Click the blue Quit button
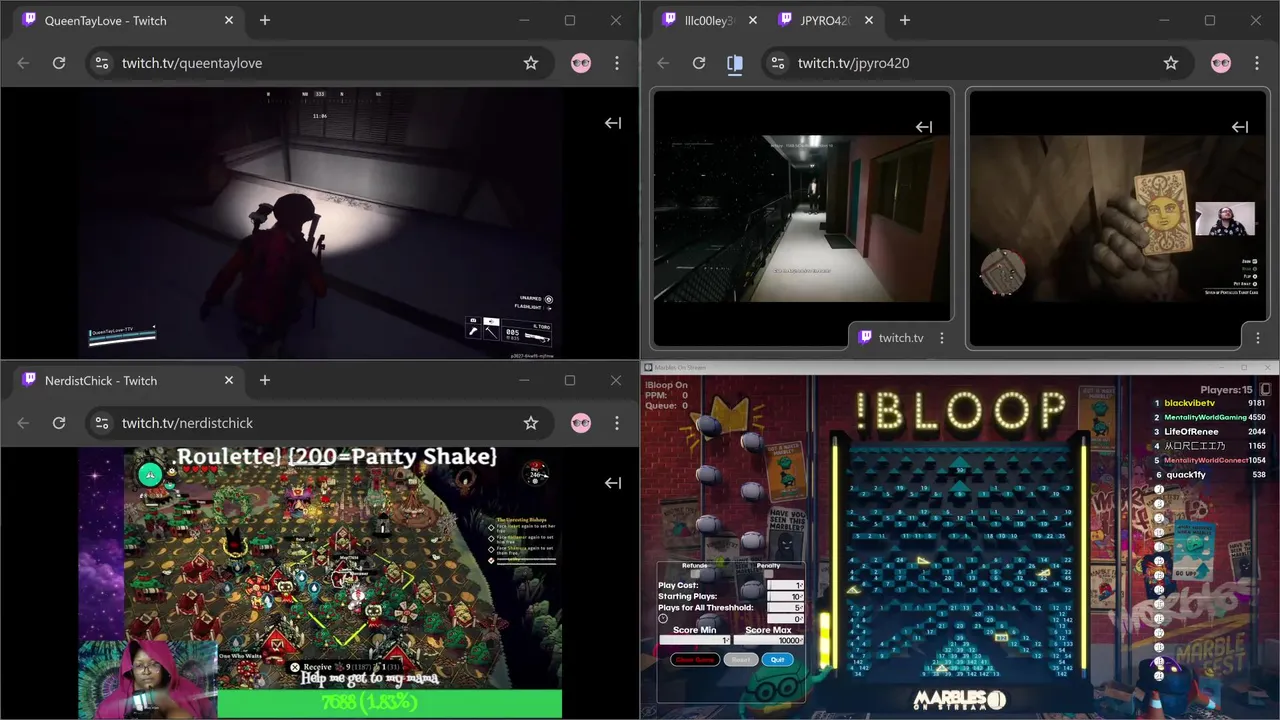This screenshot has height=720, width=1280. coord(778,659)
